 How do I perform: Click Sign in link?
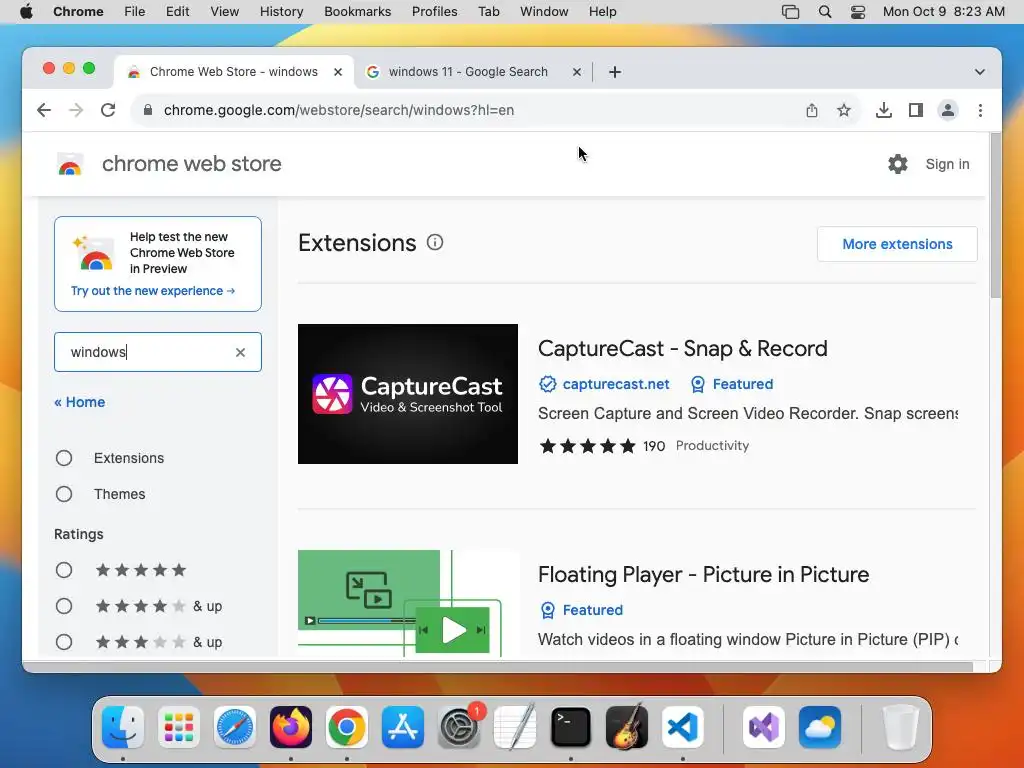click(x=947, y=164)
